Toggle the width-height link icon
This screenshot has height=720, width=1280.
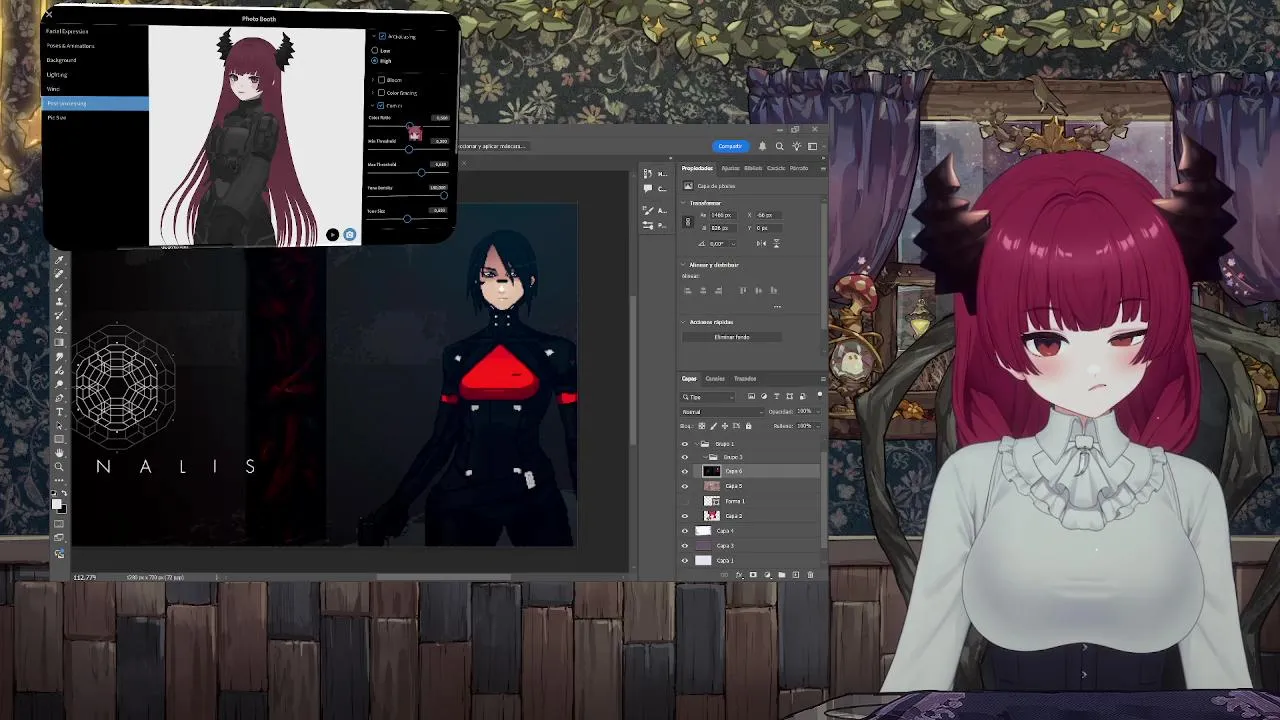coord(688,222)
